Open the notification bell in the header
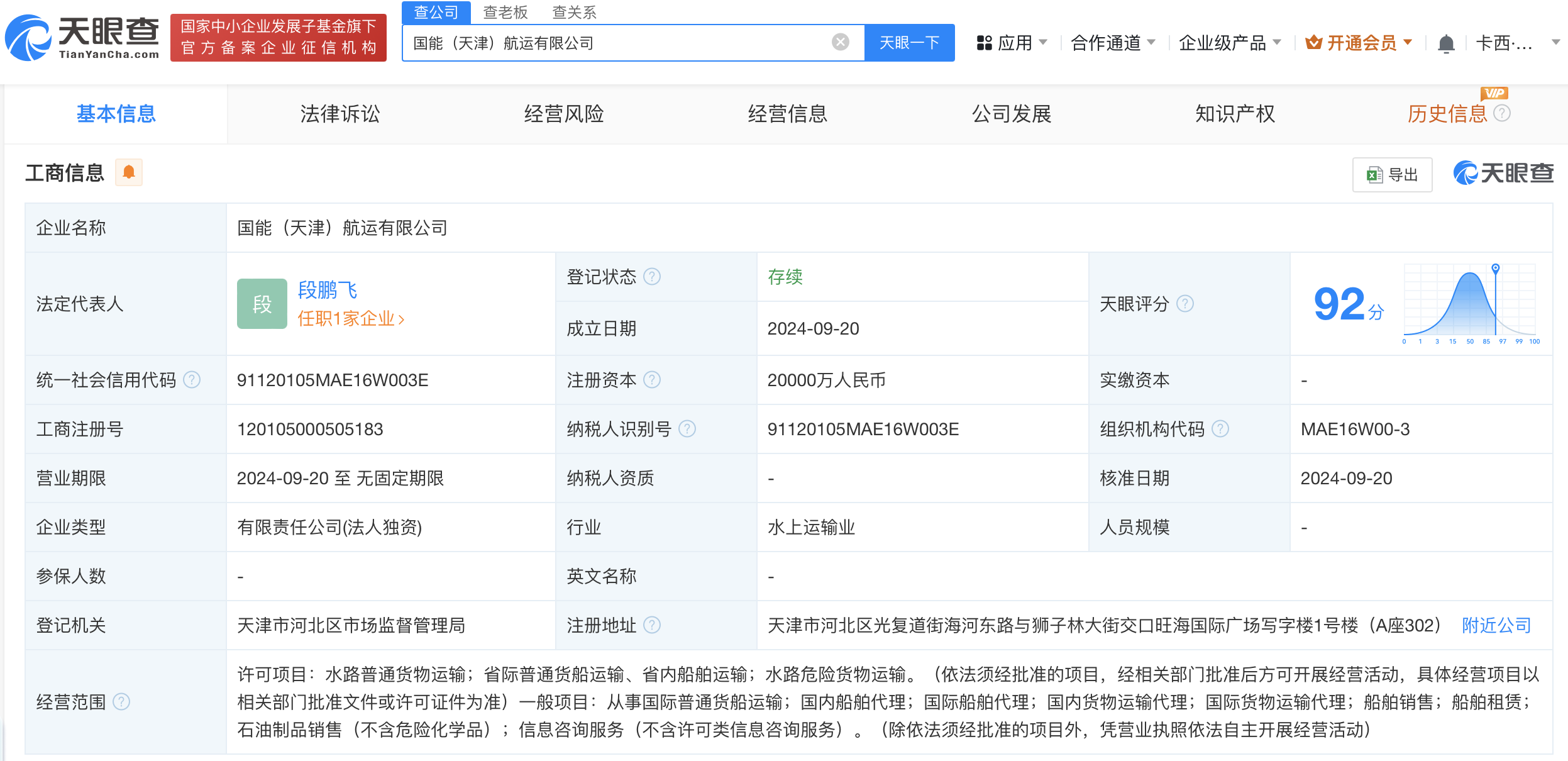This screenshot has height=761, width=1568. tap(1446, 43)
